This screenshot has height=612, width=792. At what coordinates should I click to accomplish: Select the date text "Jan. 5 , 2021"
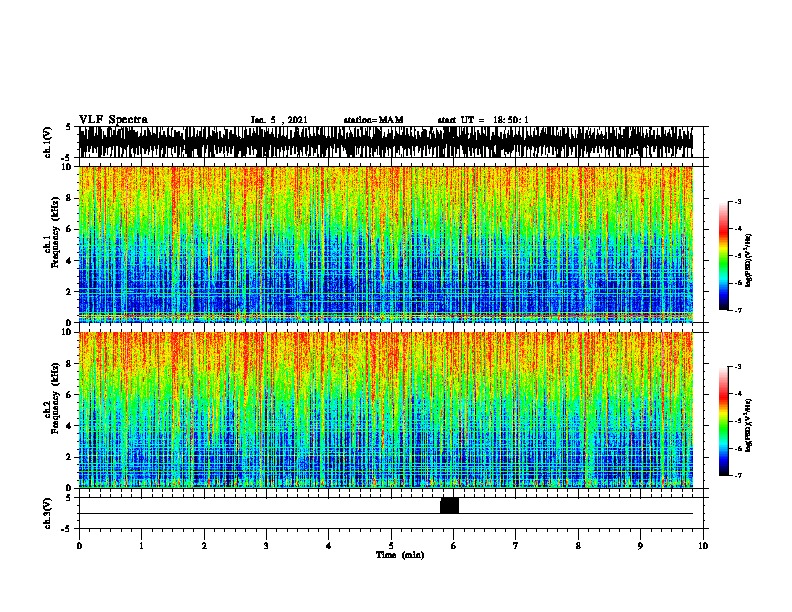point(279,120)
